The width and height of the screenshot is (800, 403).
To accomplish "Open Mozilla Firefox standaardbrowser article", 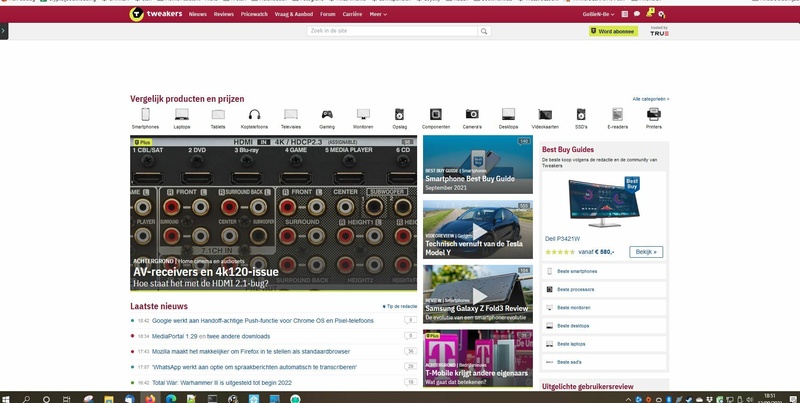I will tap(251, 351).
